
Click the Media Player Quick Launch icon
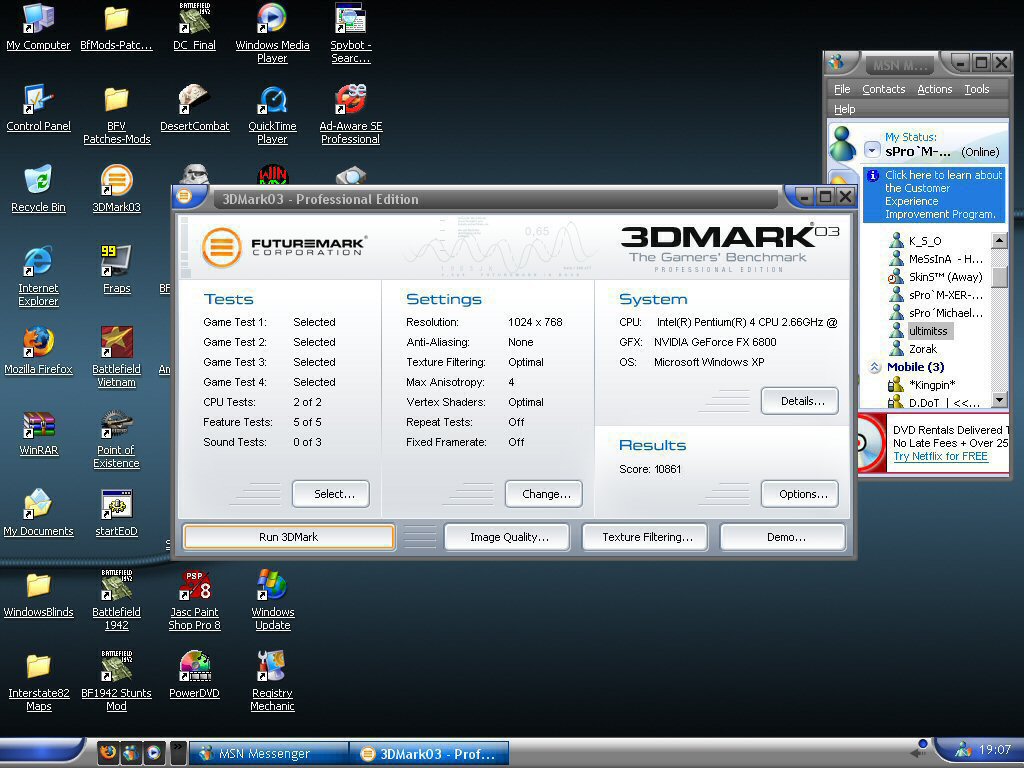tap(153, 753)
